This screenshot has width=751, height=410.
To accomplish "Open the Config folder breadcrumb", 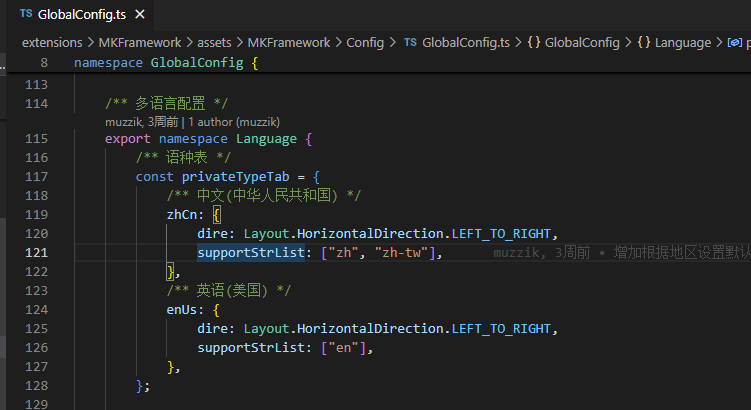I will 366,42.
